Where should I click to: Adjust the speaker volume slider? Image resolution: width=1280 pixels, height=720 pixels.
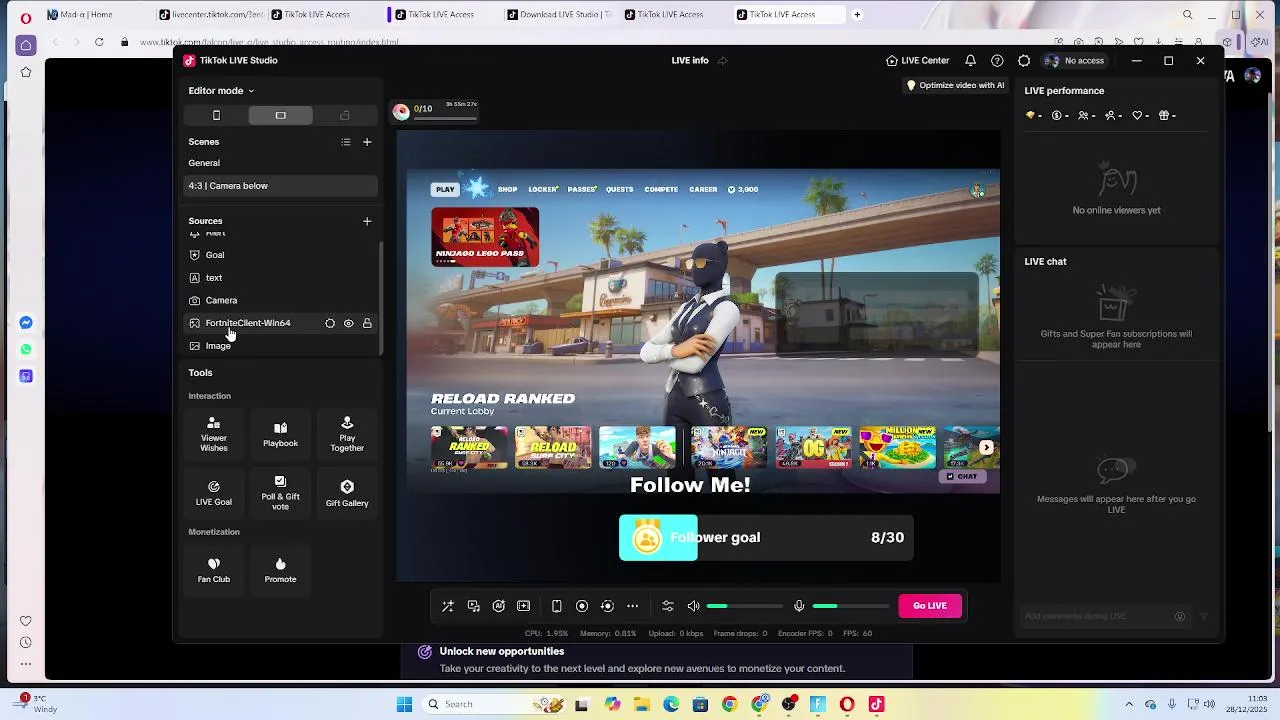point(745,606)
